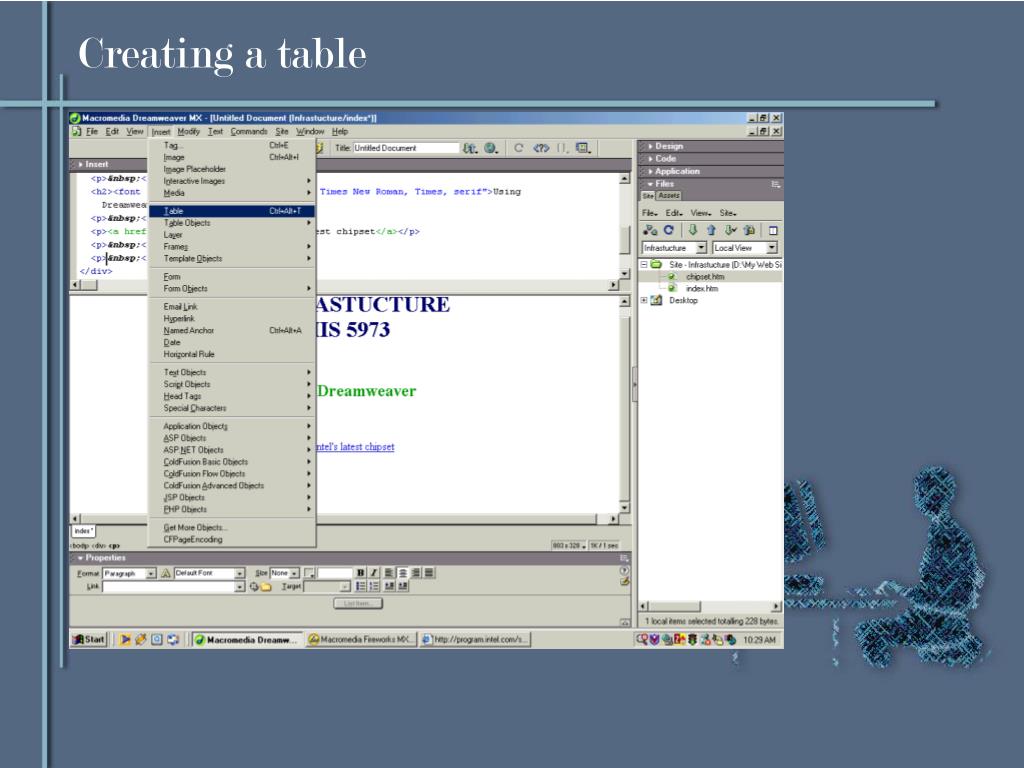Switch to program.intel.com browser taskbar button
This screenshot has height=768, width=1024.
tap(475, 639)
